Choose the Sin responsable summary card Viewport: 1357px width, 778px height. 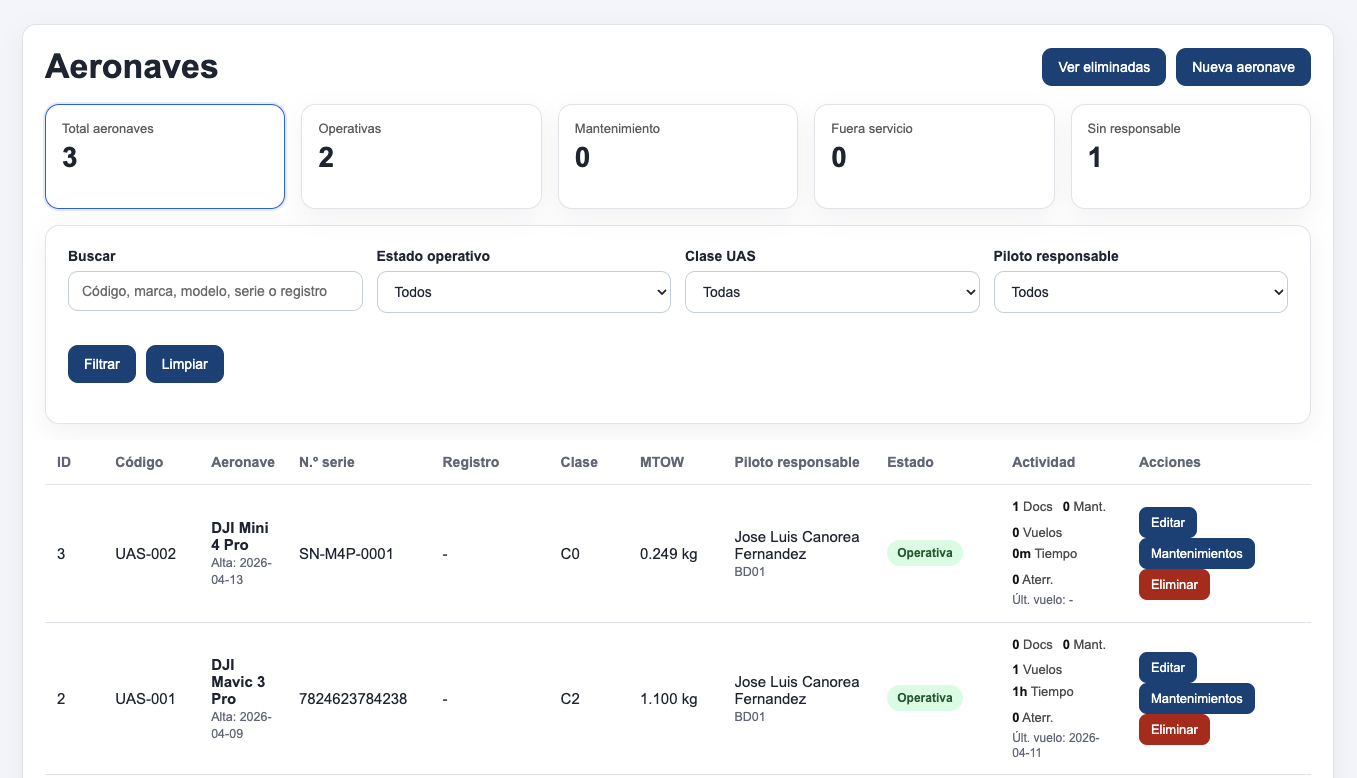coord(1191,156)
